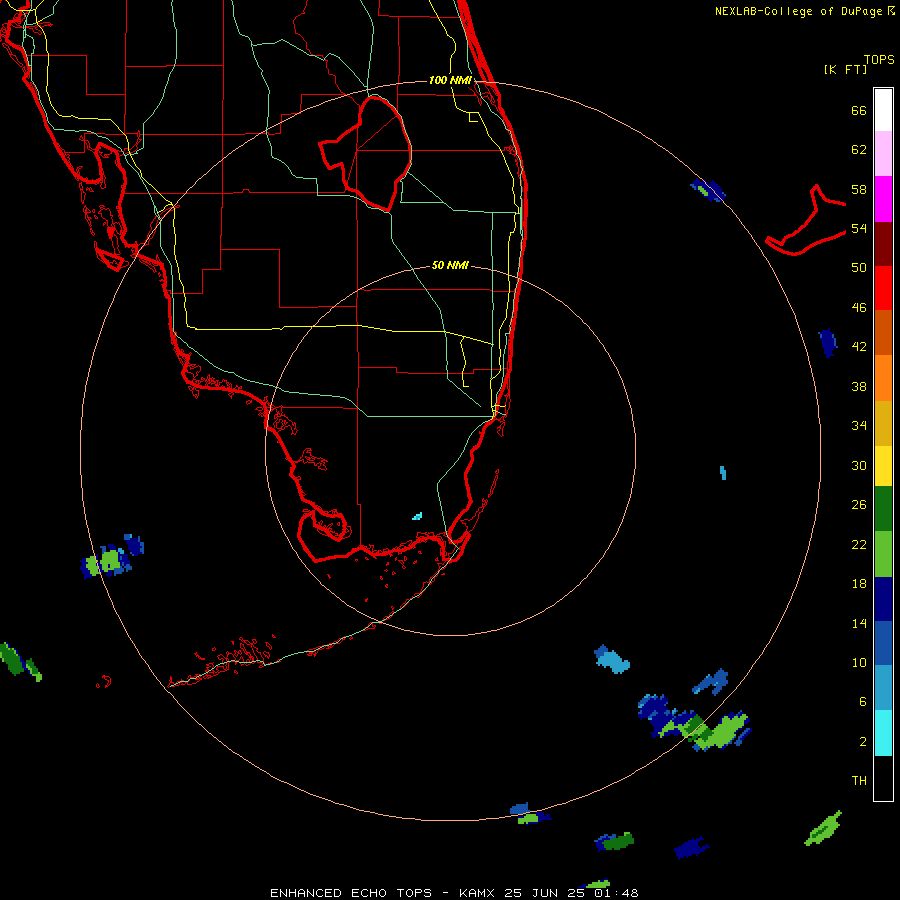Viewport: 900px width, 900px height.
Task: Click the TH legend label
Action: pos(859,780)
